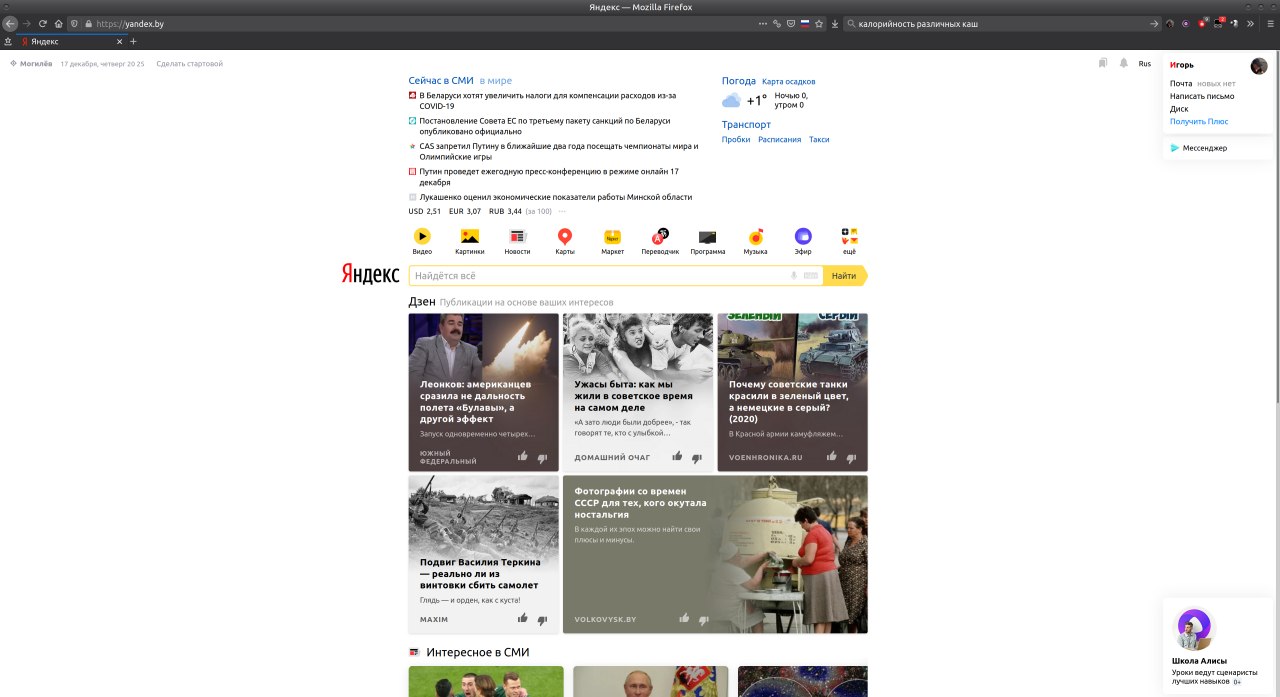Open news about CAS запретил Путину

[558, 151]
